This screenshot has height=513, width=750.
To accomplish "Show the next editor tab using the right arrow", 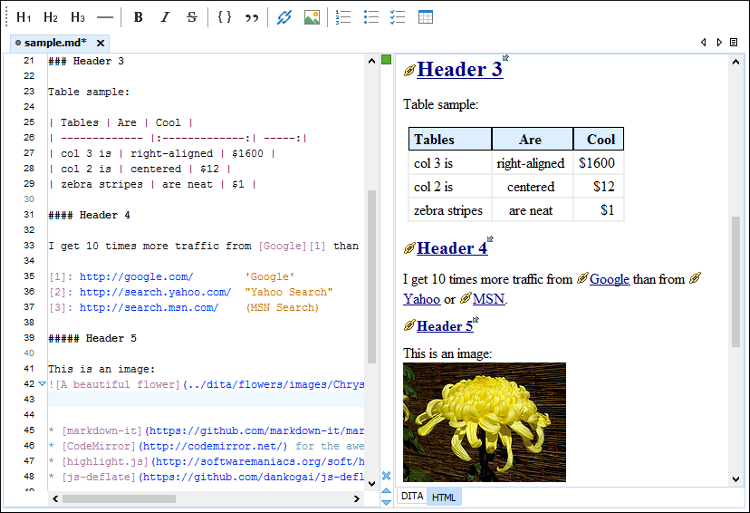I will point(718,43).
